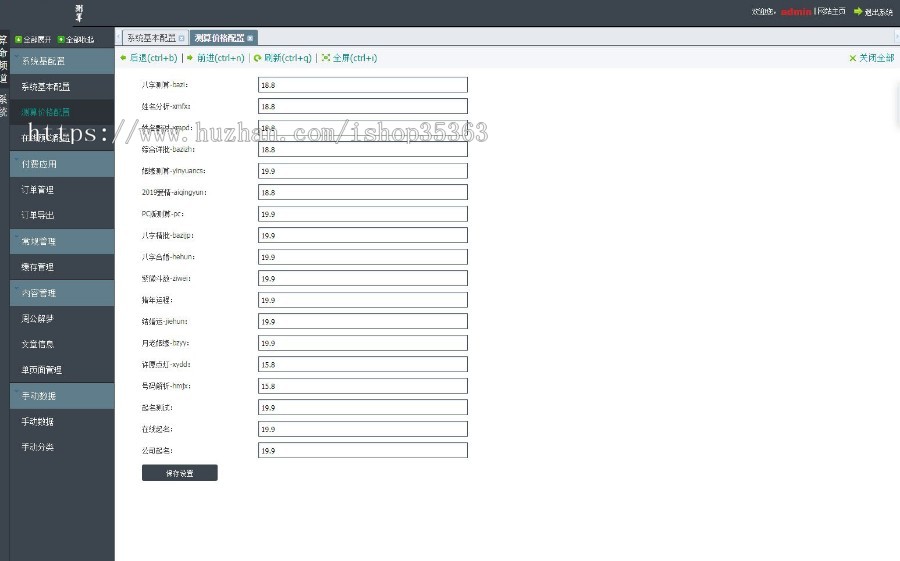Click the 刷新 refresh icon
Image resolution: width=900 pixels, height=561 pixels.
click(257, 58)
